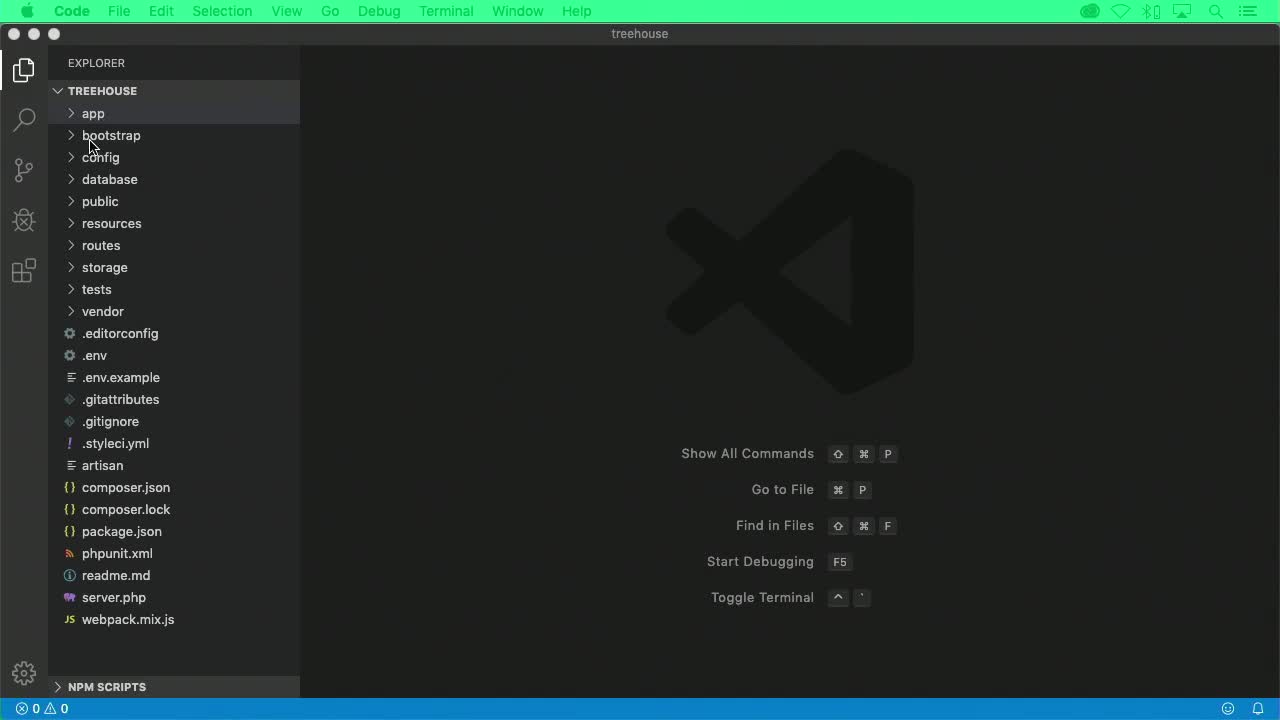The height and width of the screenshot is (720, 1280).
Task: Click the Start Debugging label
Action: [760, 561]
